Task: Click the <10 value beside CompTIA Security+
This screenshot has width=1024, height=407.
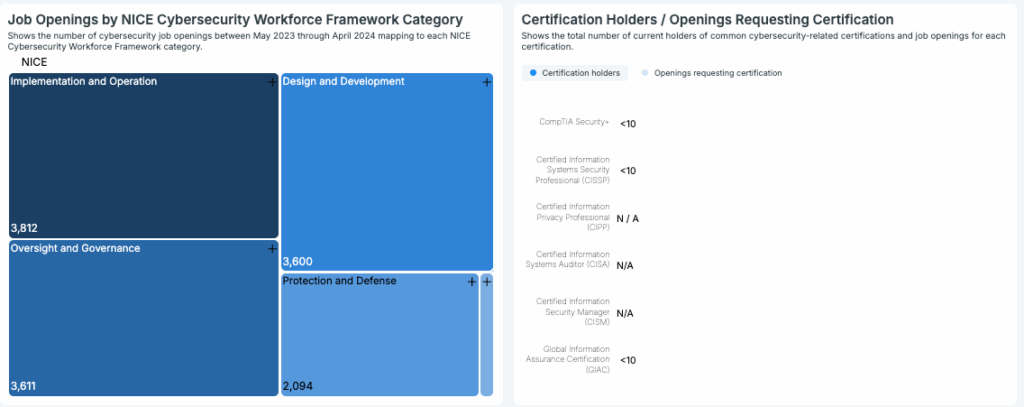Action: (628, 124)
